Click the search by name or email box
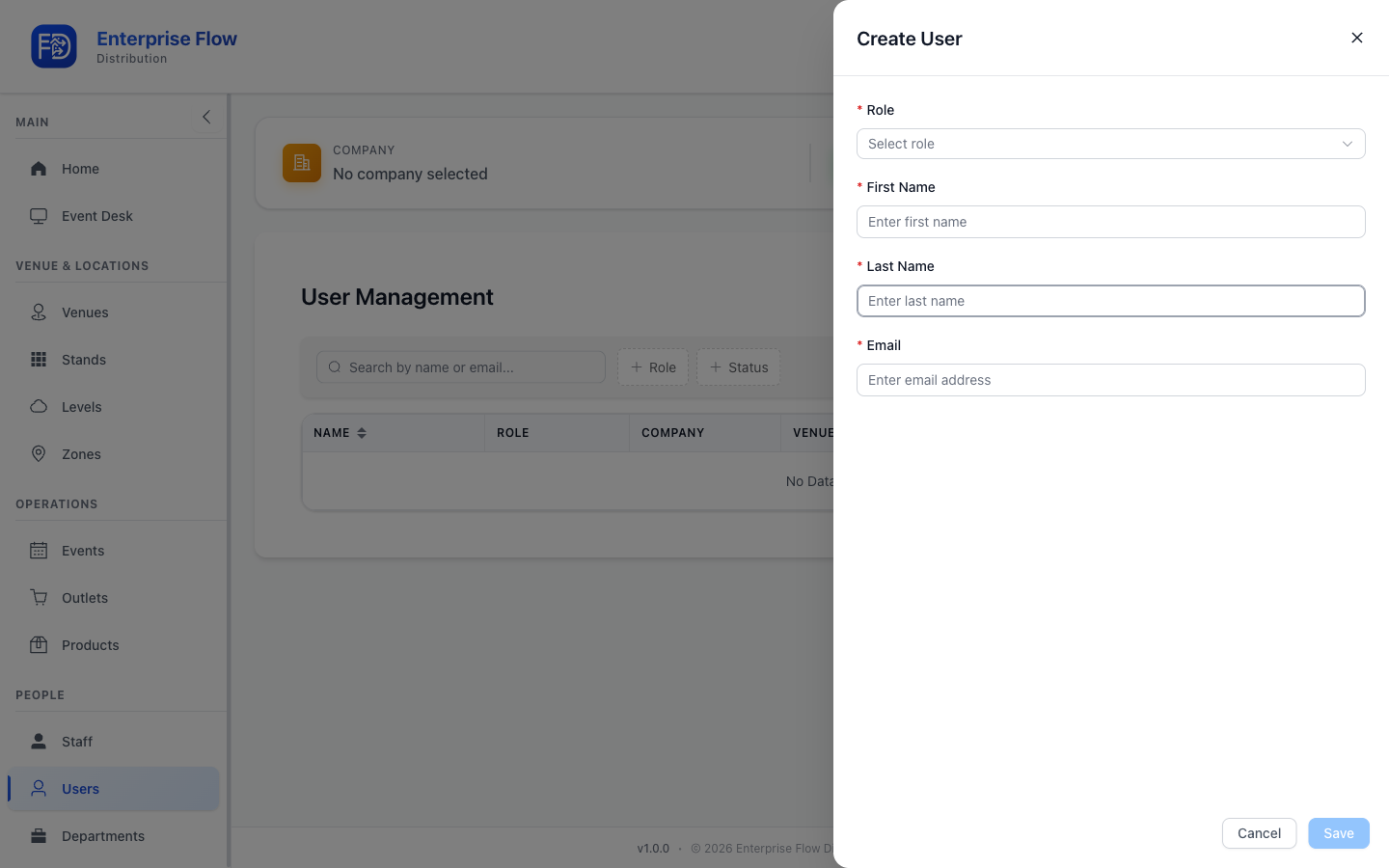Screen dimensions: 1389x868 [x=461, y=367]
